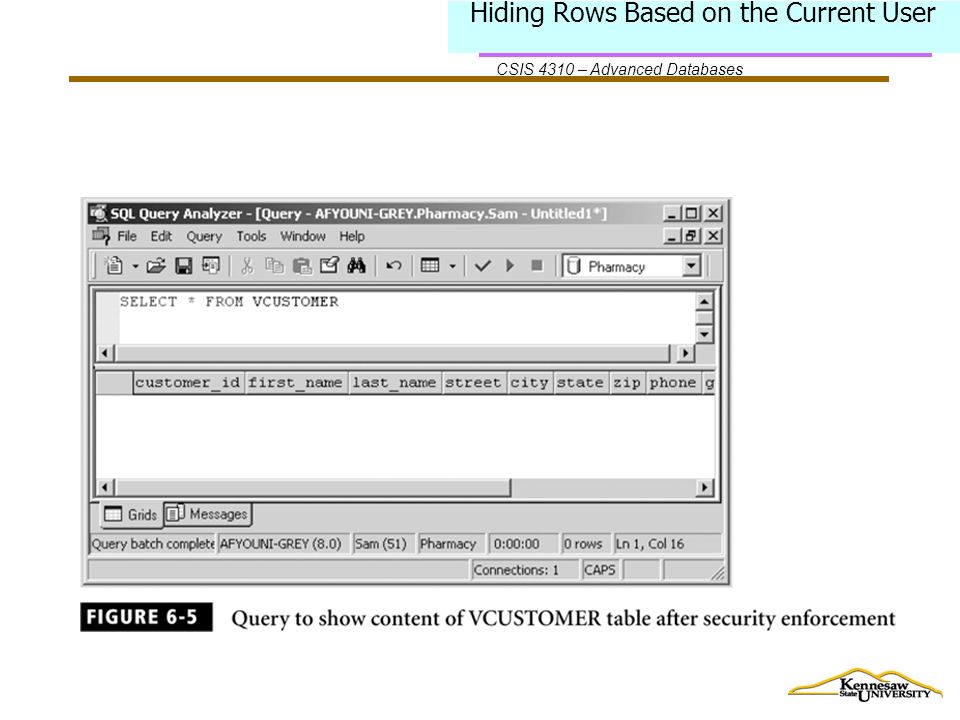Click the Cut scissors icon
The width and height of the screenshot is (960, 720).
(x=247, y=266)
